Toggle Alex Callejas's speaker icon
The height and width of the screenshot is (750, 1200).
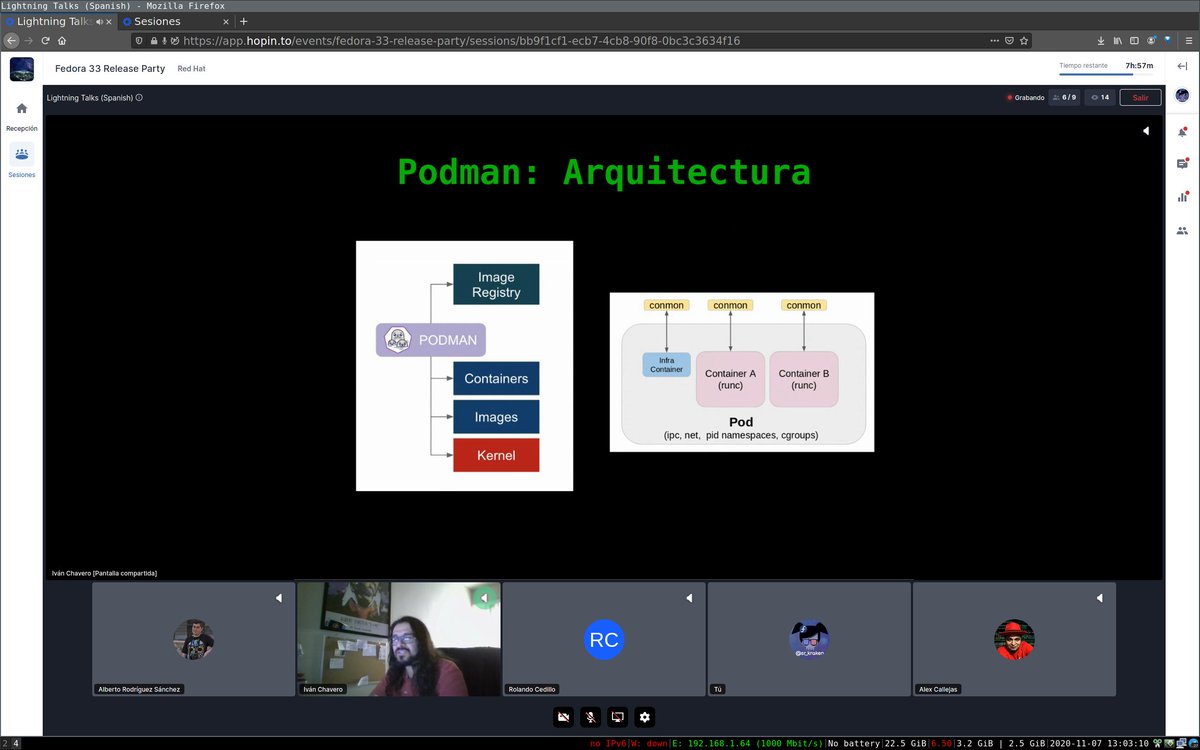(x=1099, y=598)
